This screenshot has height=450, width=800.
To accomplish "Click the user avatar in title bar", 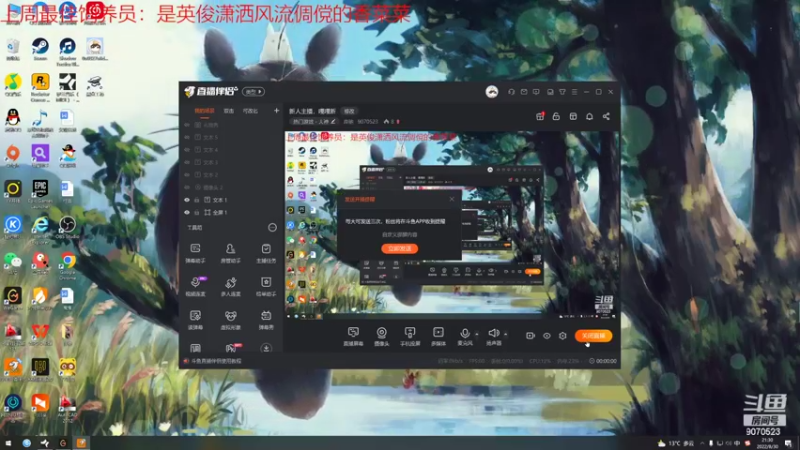I will [x=491, y=92].
